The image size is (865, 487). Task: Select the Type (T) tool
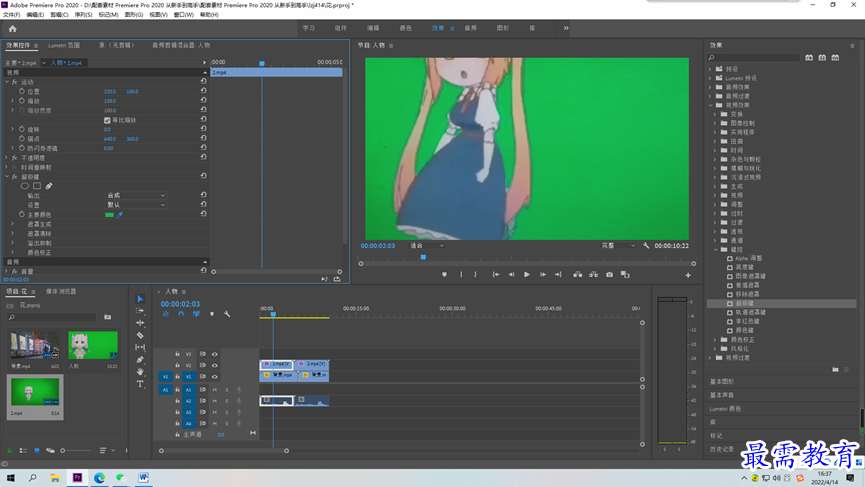pyautogui.click(x=140, y=384)
